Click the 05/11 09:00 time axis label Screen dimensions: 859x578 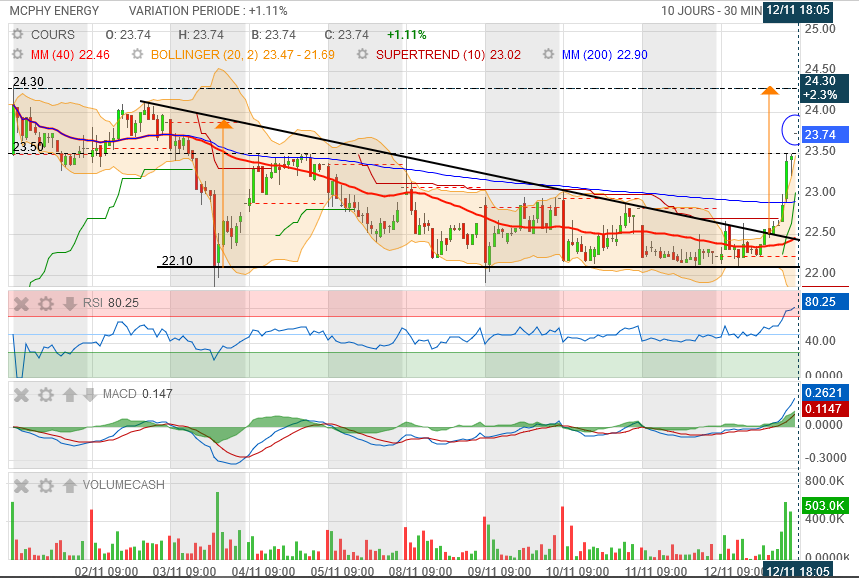coord(342,571)
